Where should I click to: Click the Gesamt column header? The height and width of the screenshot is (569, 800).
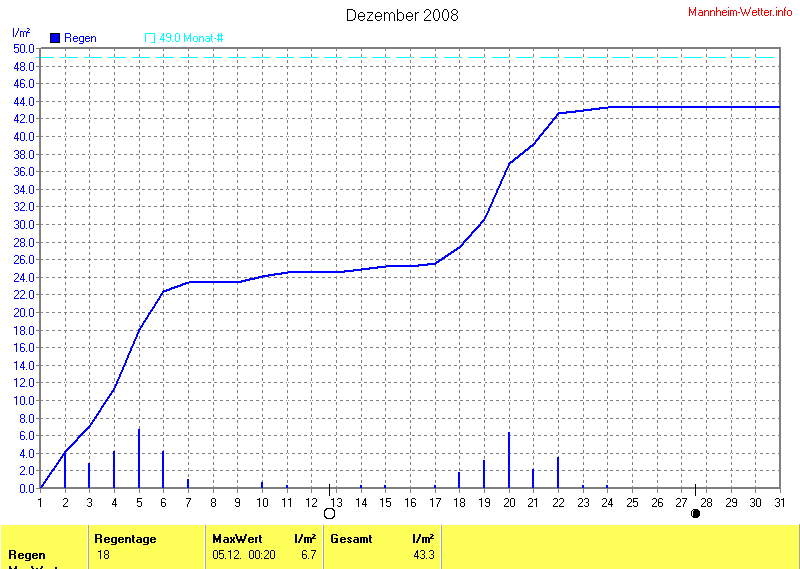[x=351, y=539]
